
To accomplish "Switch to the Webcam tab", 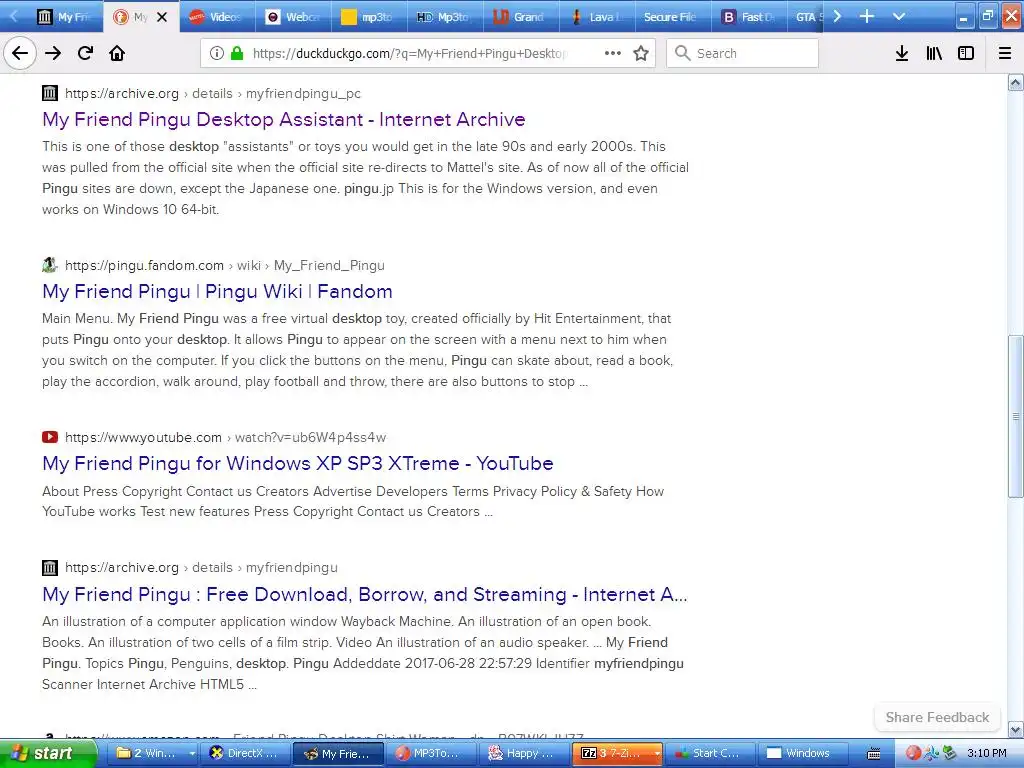I will [x=293, y=17].
